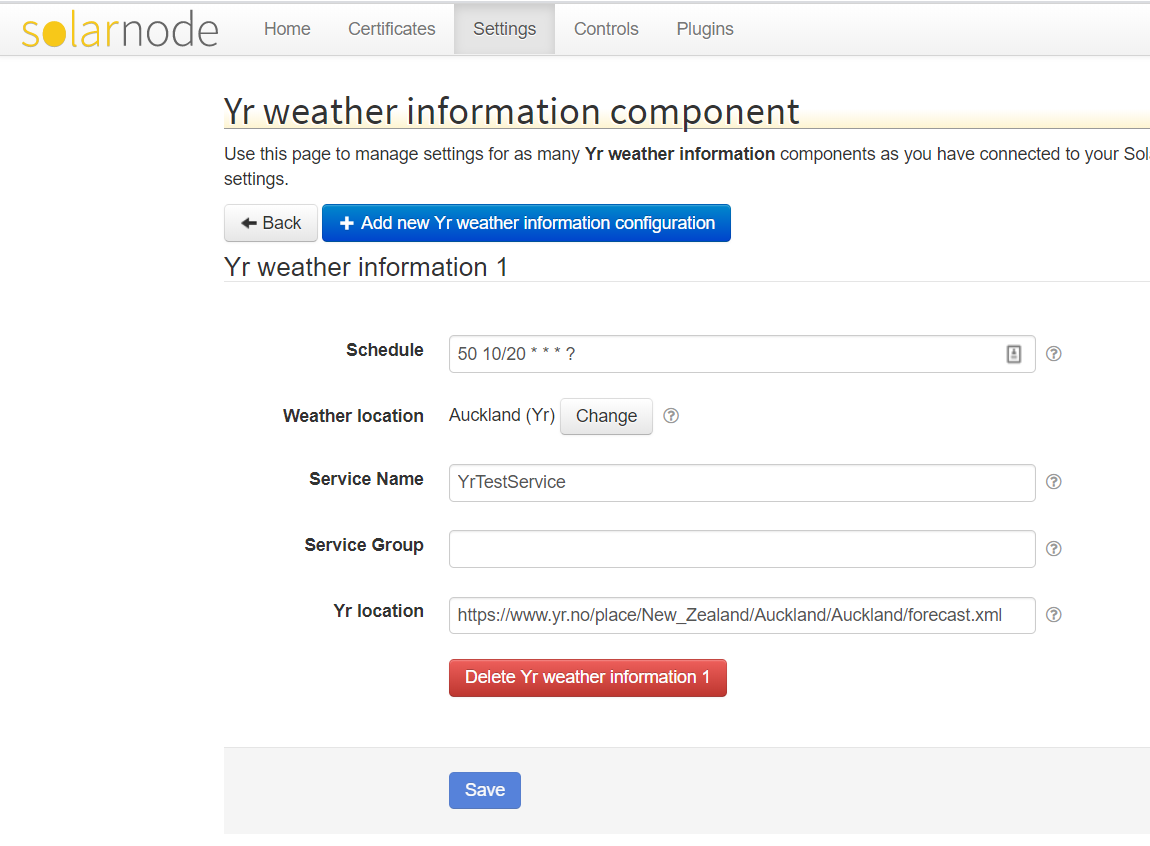Show help for Yr location

1054,614
